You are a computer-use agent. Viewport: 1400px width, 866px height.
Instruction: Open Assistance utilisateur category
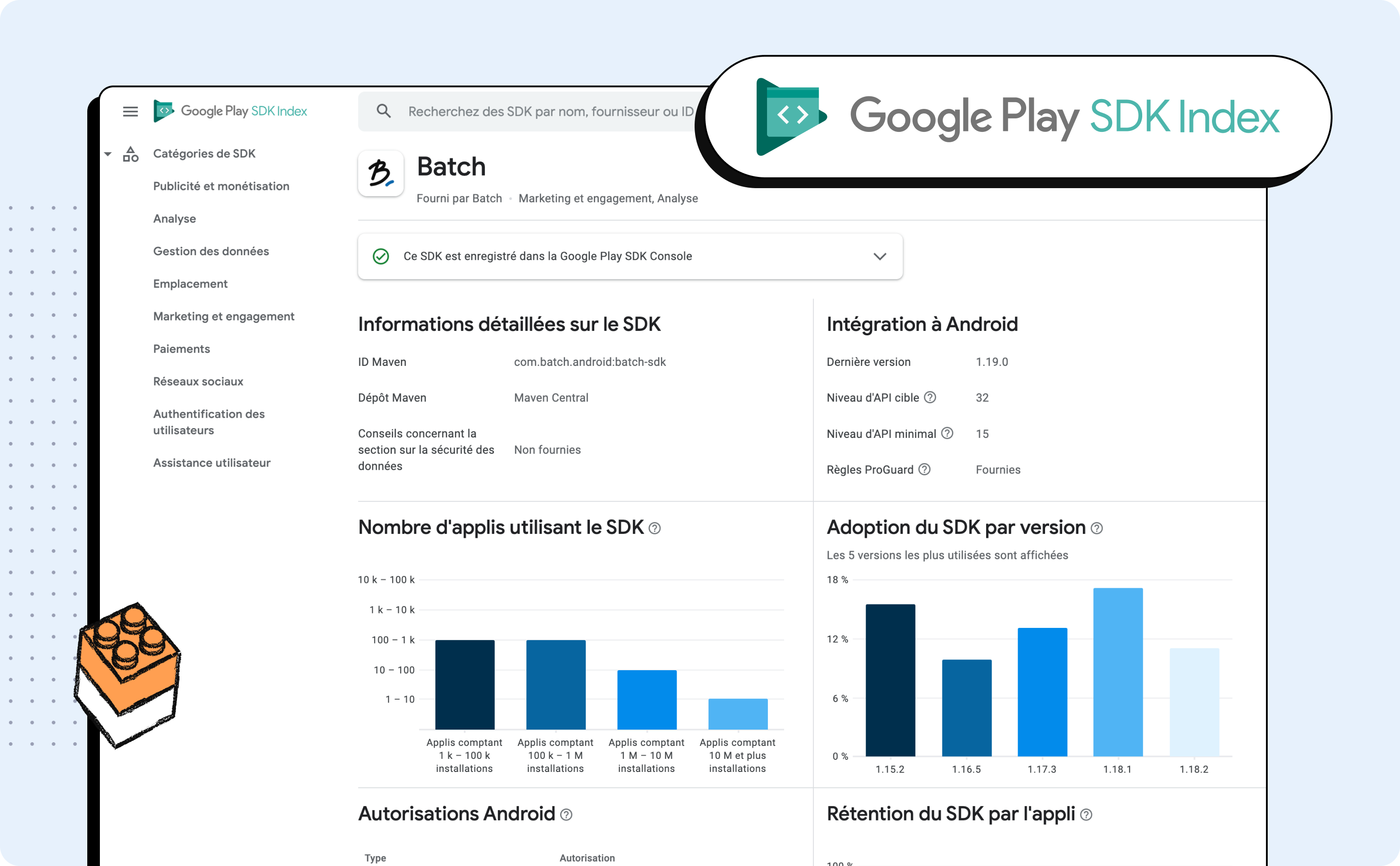212,462
